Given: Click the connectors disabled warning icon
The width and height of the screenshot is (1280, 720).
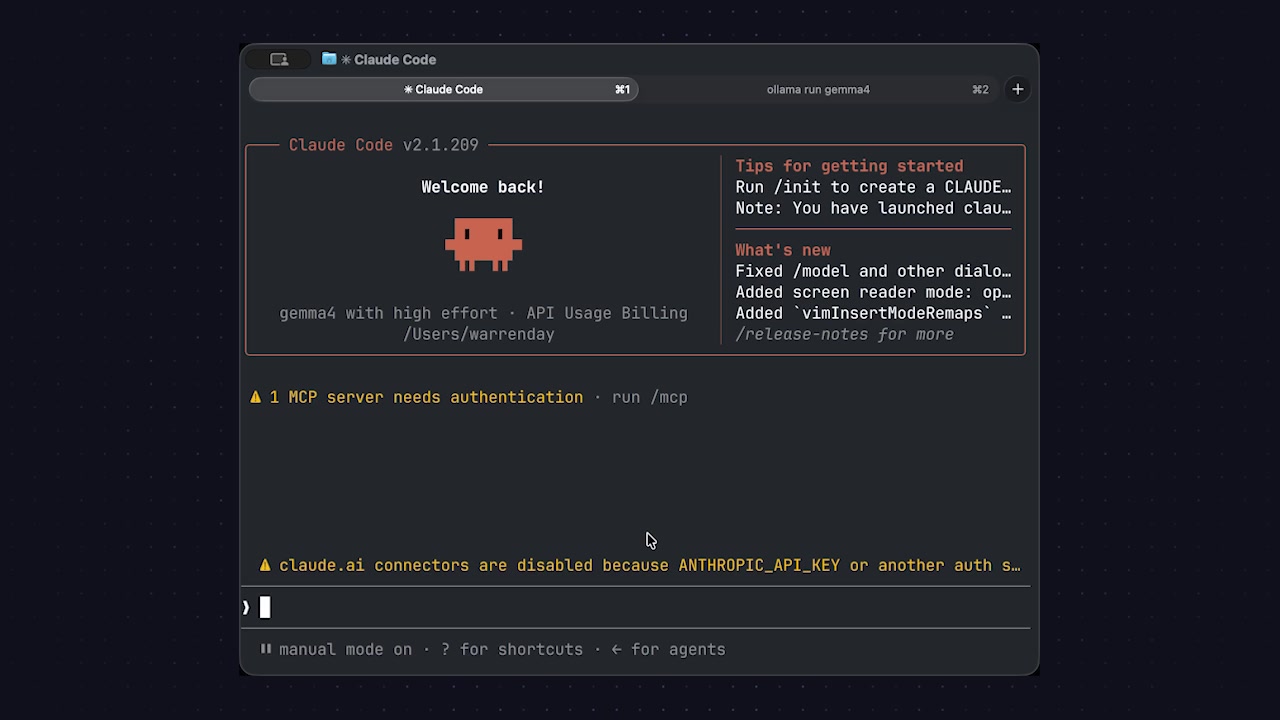Looking at the screenshot, I should (x=265, y=565).
